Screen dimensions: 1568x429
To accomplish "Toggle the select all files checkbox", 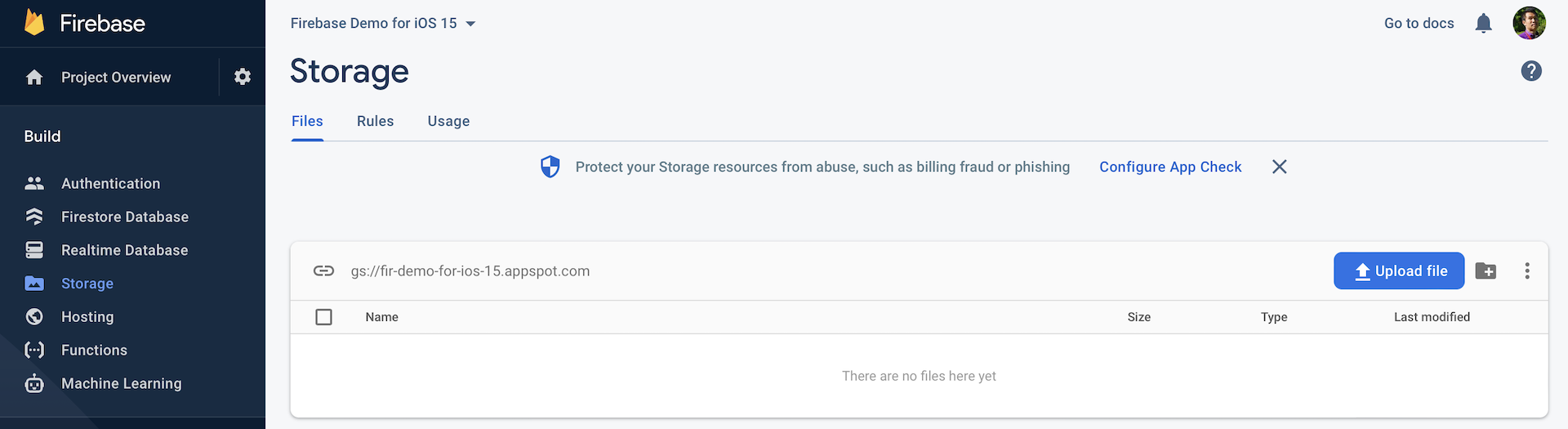I will point(323,317).
